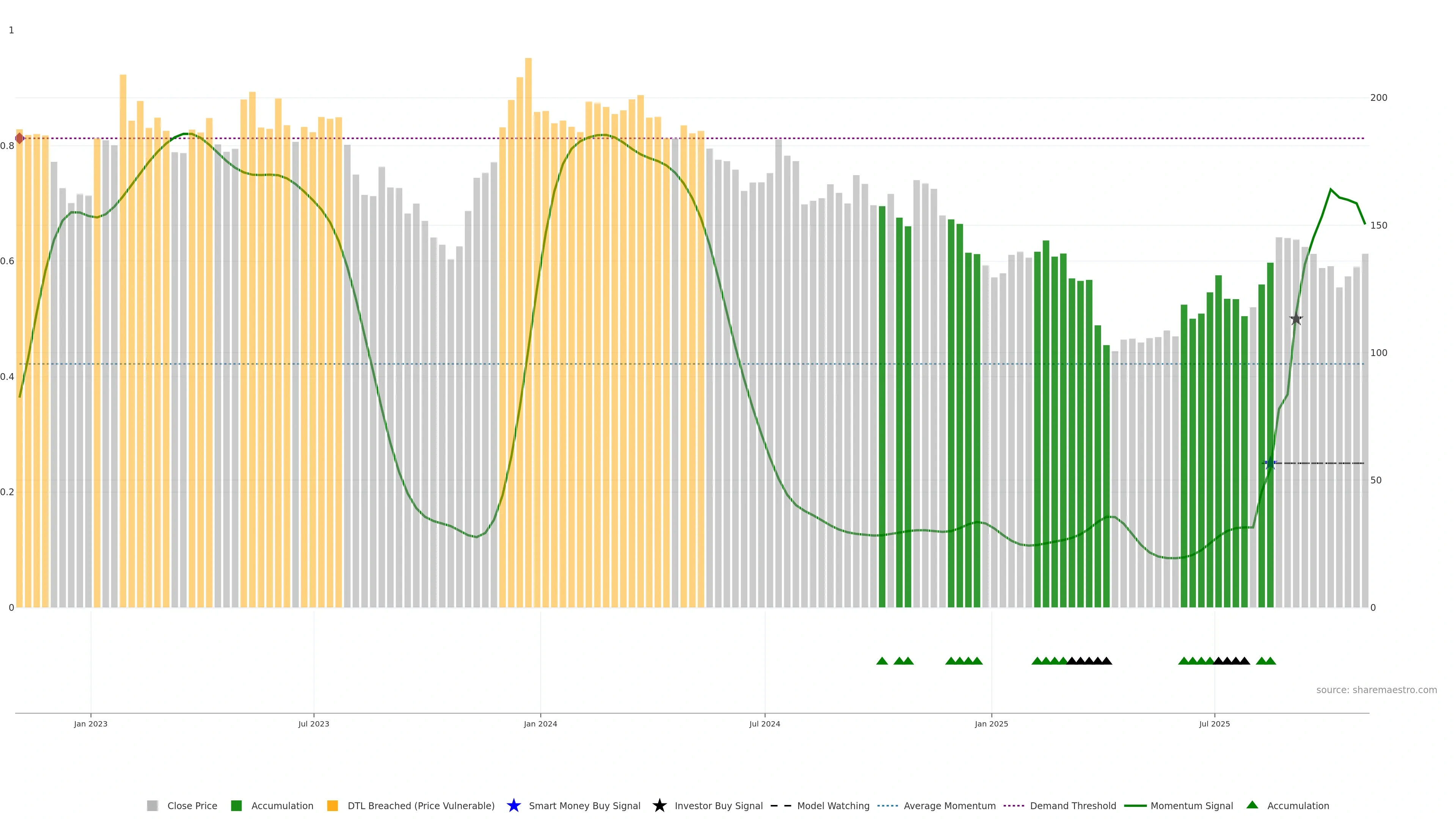
Task: Toggle the Momentum Signal legend entry
Action: (x=1191, y=805)
